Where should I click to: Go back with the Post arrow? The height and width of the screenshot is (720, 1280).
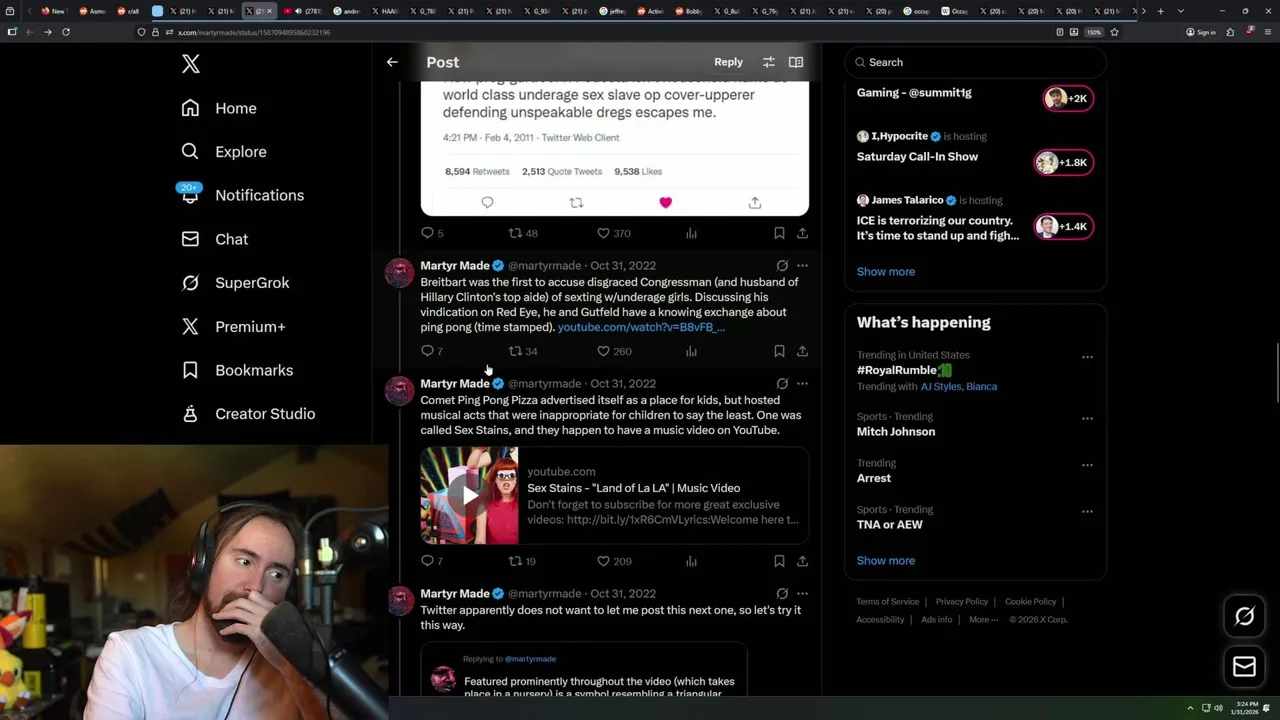click(392, 62)
